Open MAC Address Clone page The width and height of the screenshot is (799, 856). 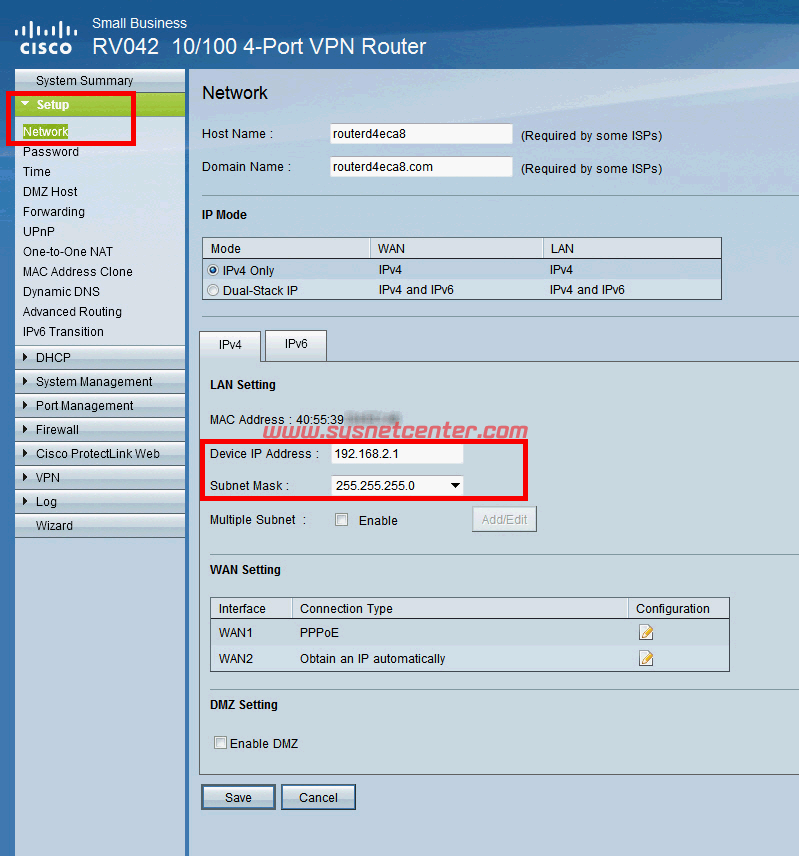pyautogui.click(x=77, y=271)
